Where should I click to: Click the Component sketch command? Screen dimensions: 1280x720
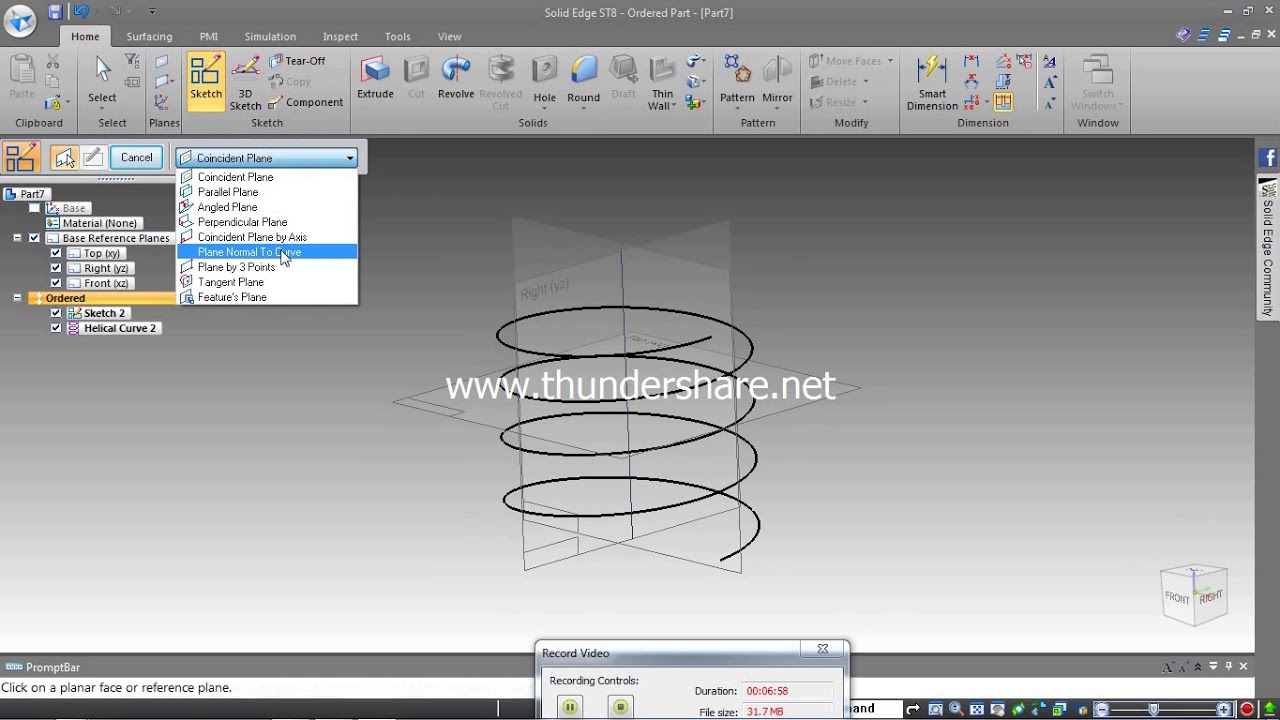point(305,102)
